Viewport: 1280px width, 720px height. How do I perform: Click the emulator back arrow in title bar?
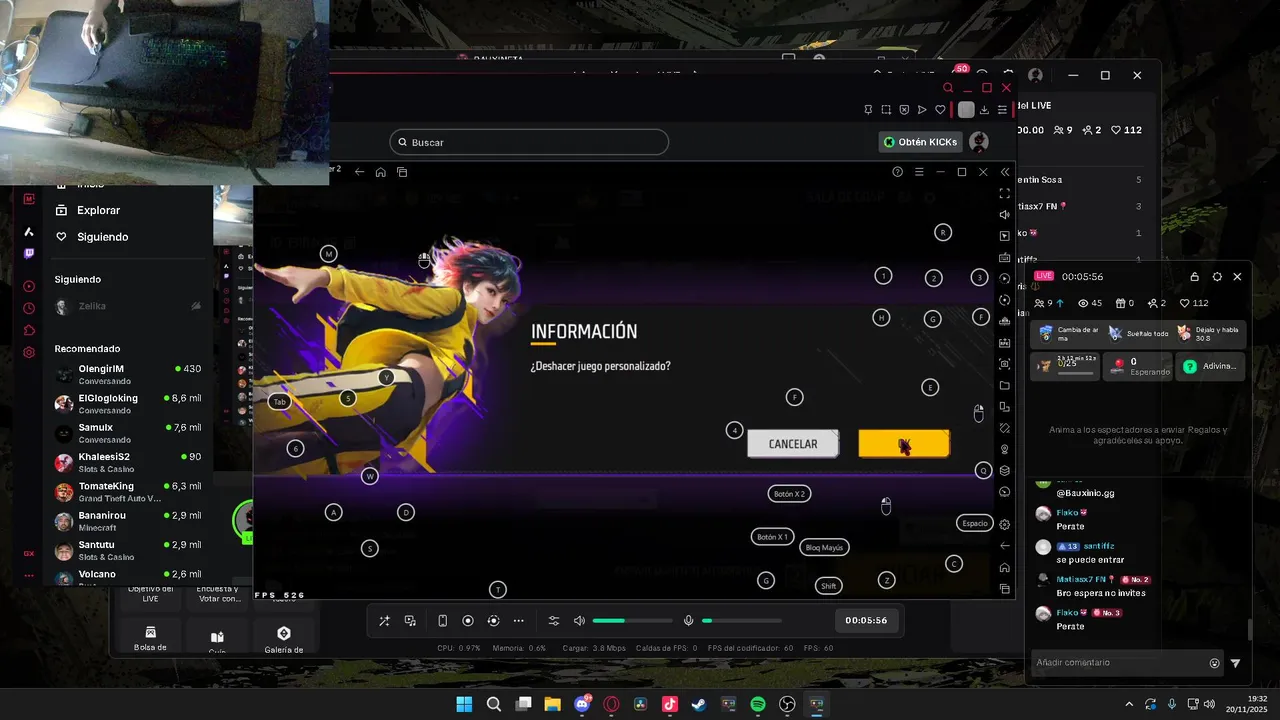(360, 172)
